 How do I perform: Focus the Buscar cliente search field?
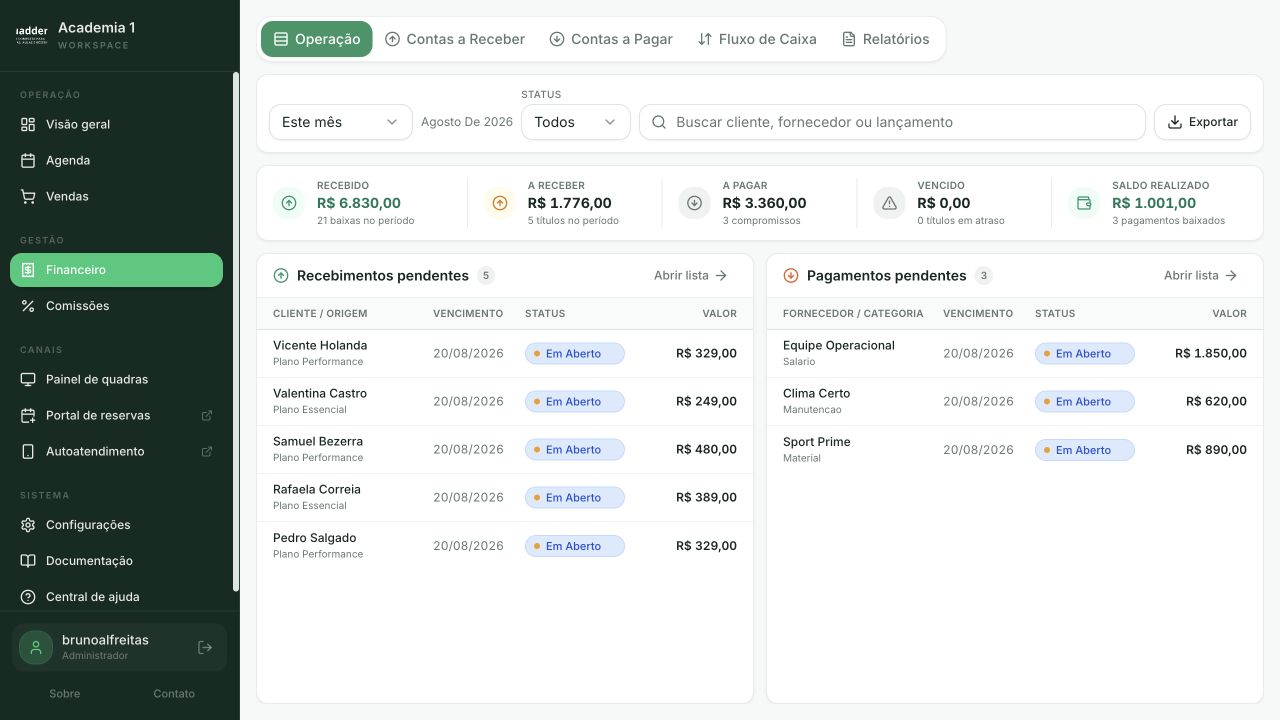click(x=892, y=122)
